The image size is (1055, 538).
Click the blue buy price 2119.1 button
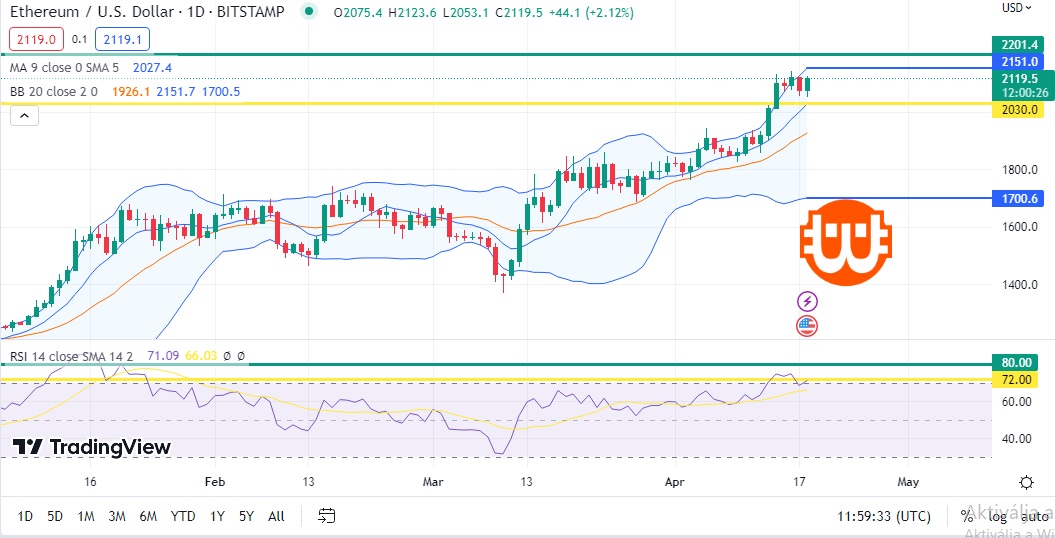(x=122, y=40)
